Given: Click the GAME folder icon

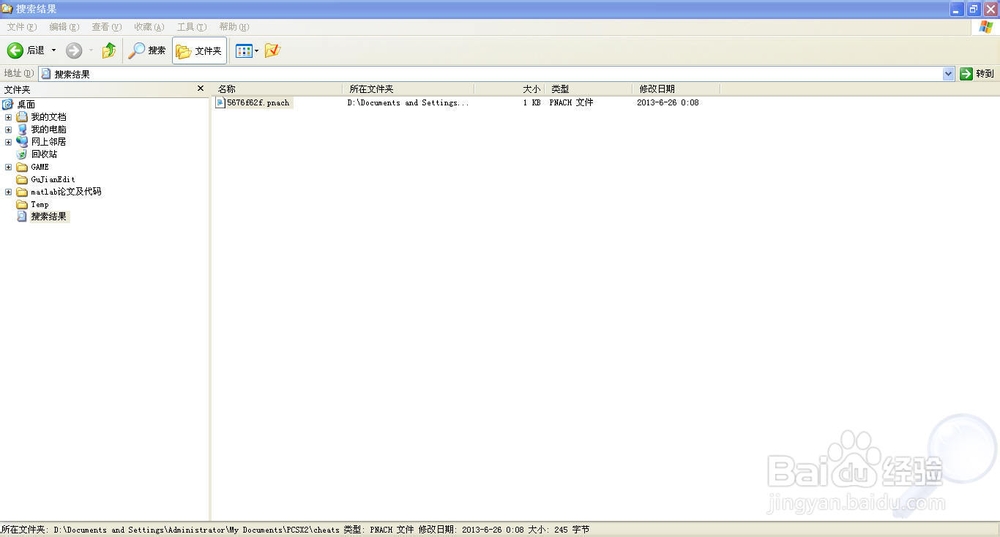Looking at the screenshot, I should tap(22, 167).
